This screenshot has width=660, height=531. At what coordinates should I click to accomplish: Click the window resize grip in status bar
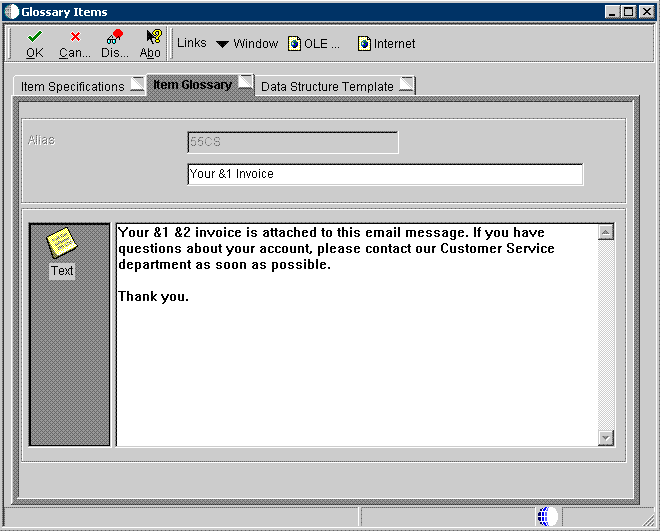click(x=649, y=520)
